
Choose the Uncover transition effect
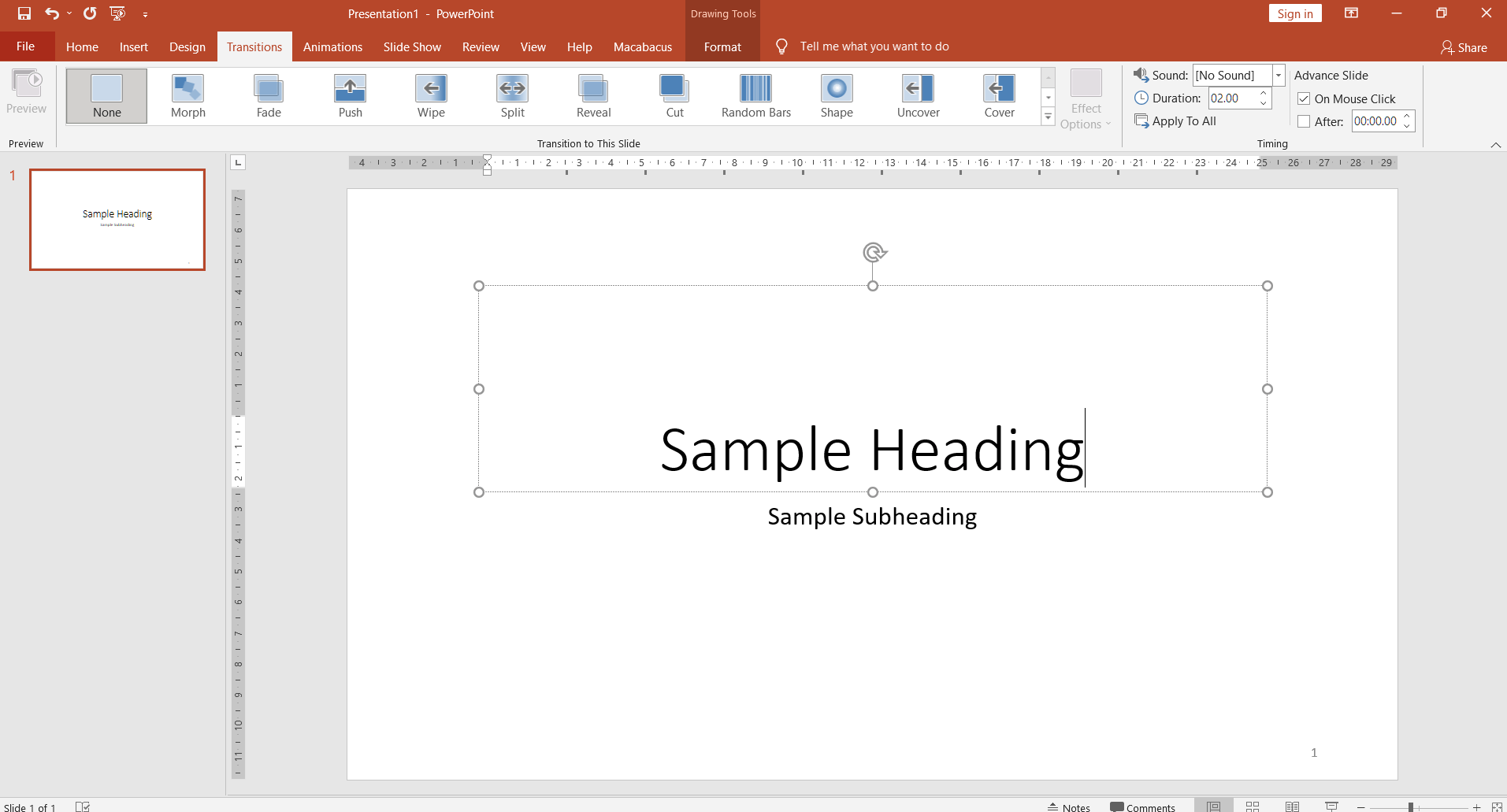[918, 95]
